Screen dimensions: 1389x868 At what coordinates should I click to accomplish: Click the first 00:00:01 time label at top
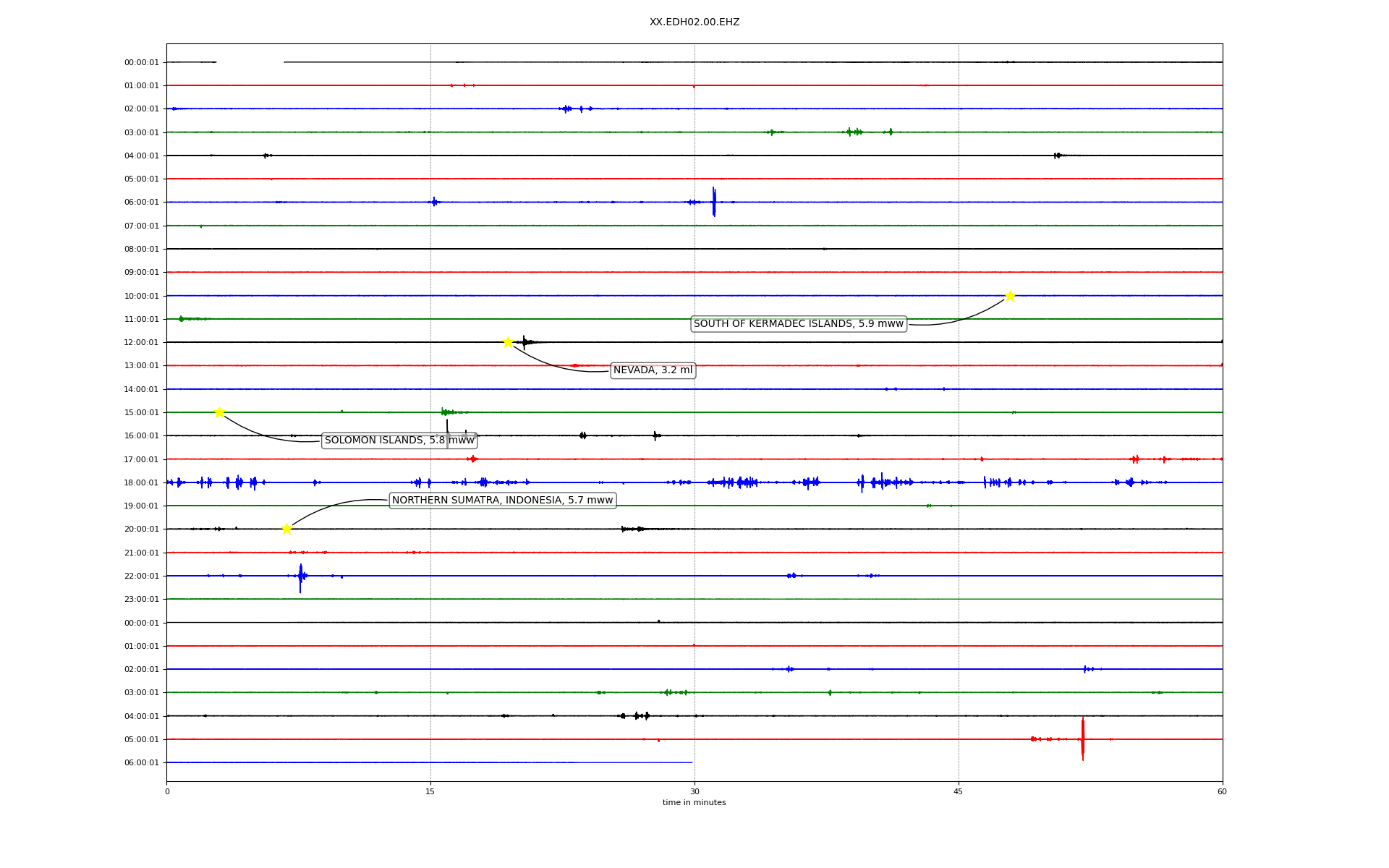click(141, 62)
